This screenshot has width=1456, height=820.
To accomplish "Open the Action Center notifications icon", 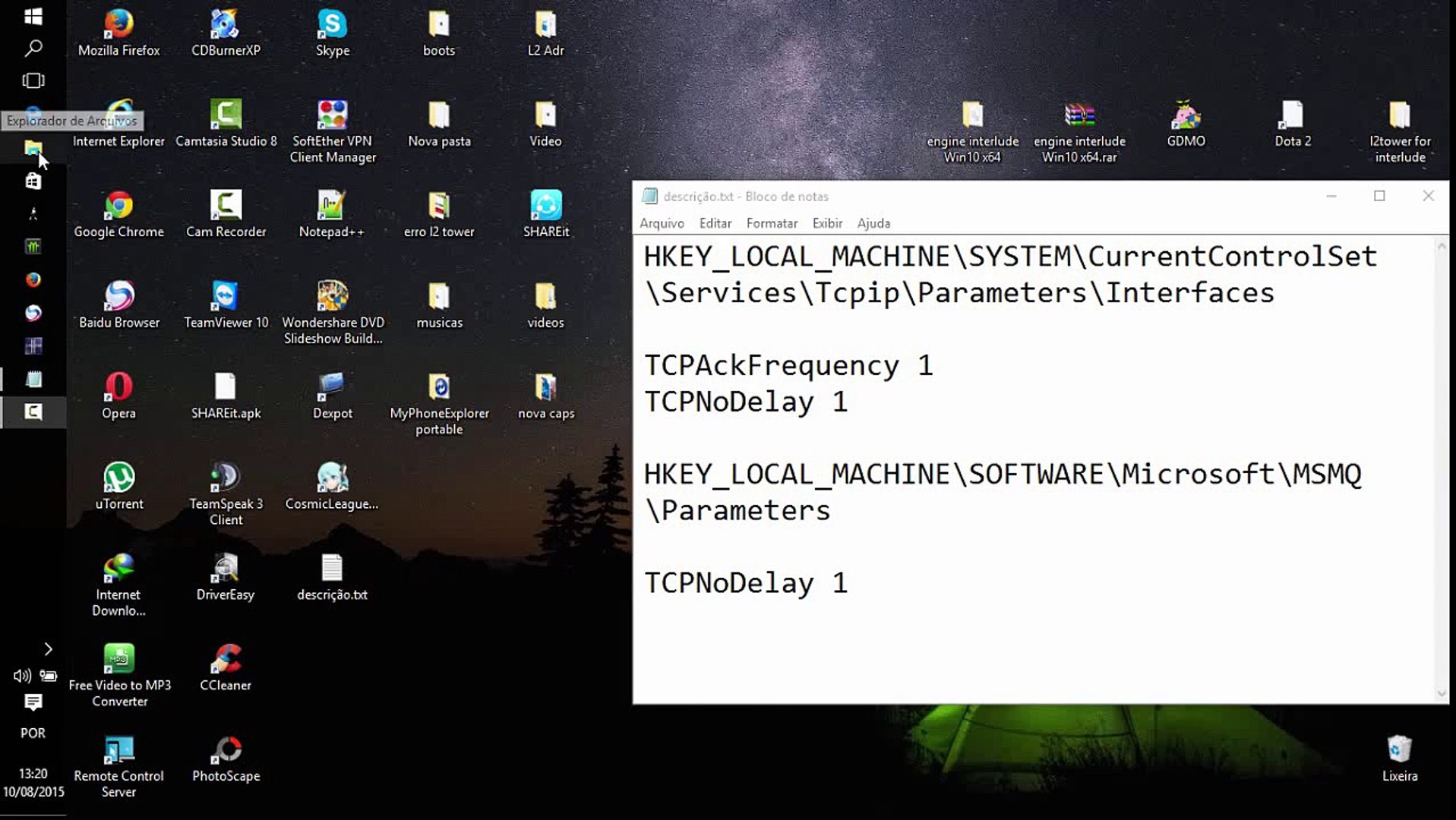I will tap(33, 702).
